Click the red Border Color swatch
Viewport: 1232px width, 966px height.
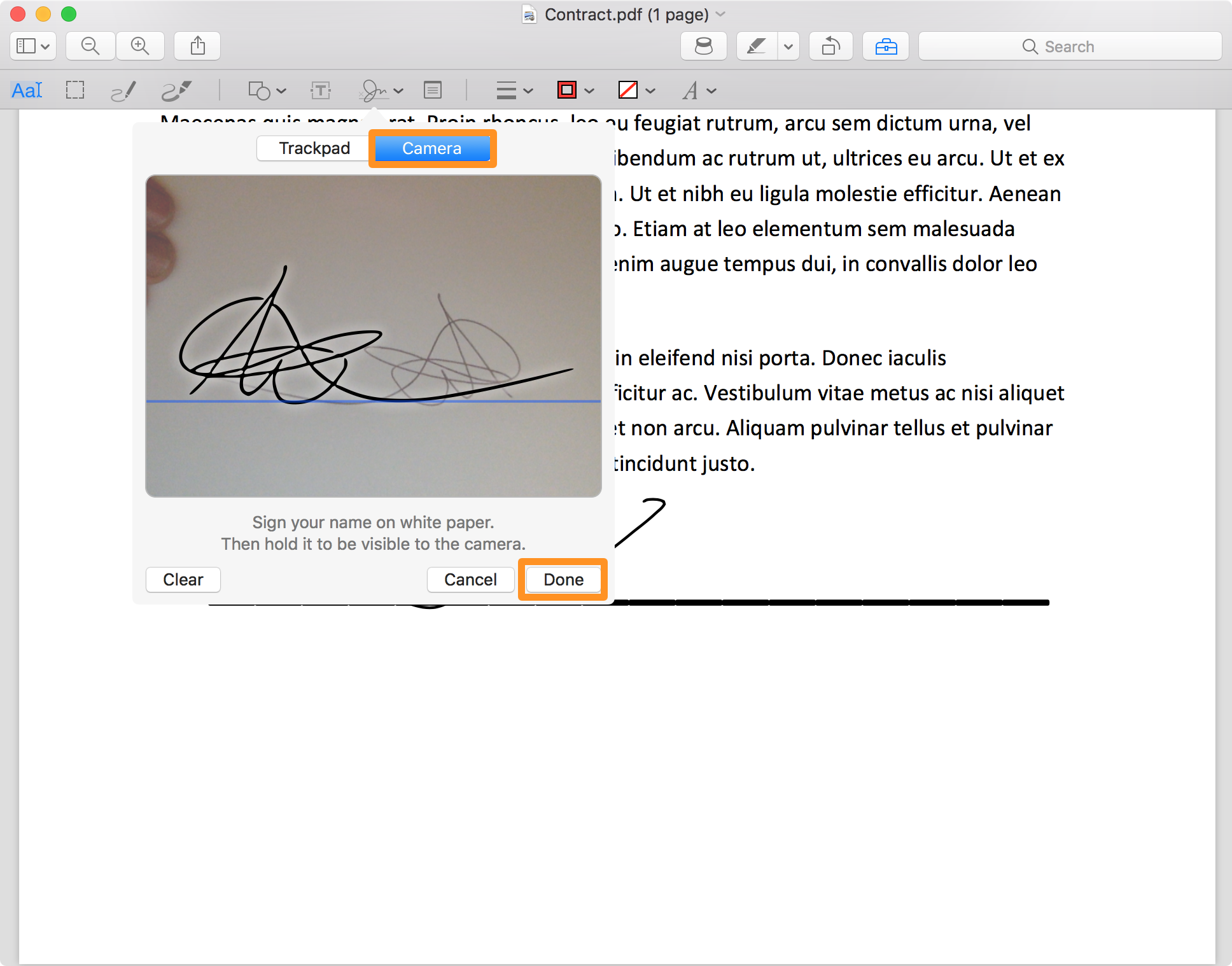coord(566,90)
